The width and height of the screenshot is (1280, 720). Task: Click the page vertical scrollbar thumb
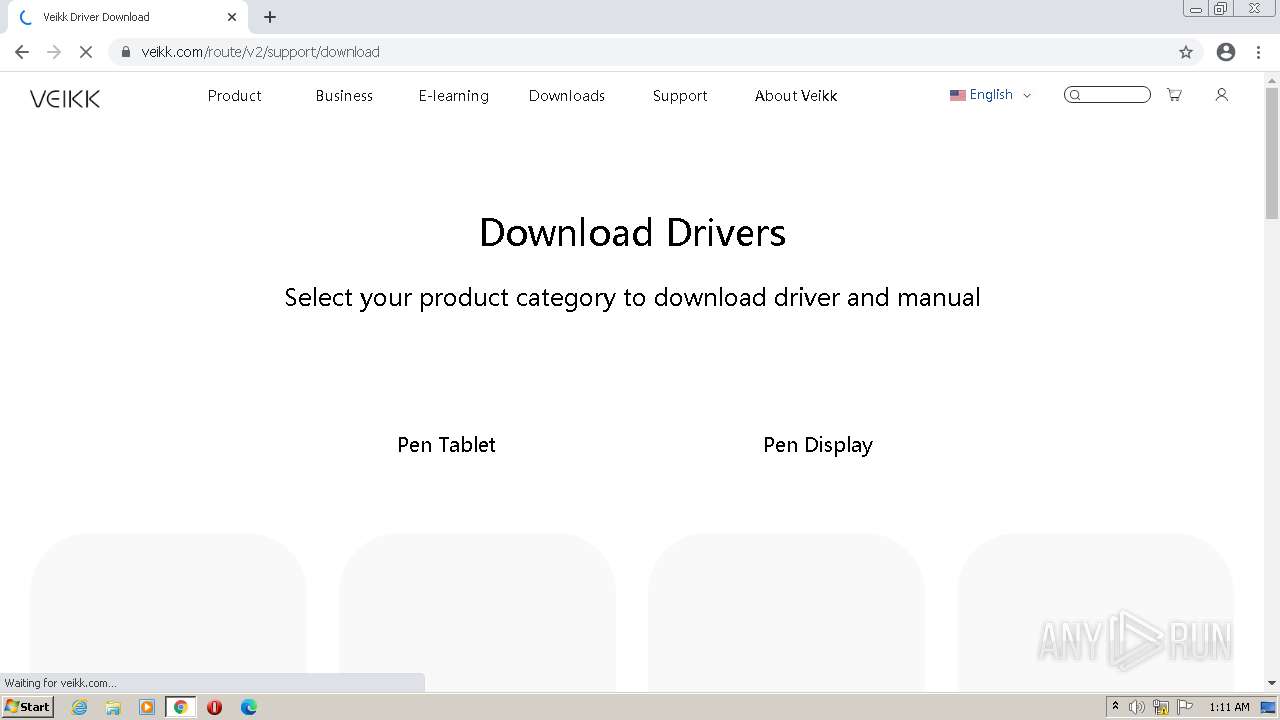[1272, 151]
